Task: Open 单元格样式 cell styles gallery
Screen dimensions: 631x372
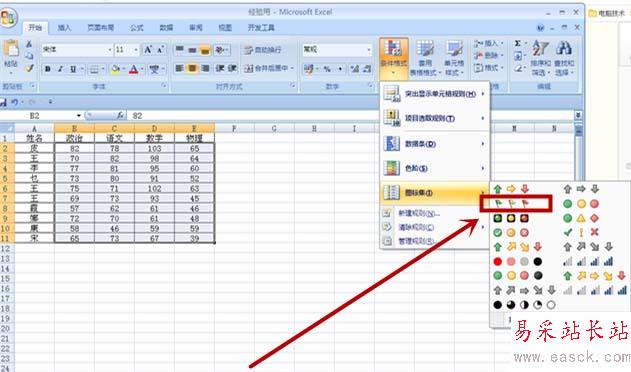Action: [x=454, y=59]
